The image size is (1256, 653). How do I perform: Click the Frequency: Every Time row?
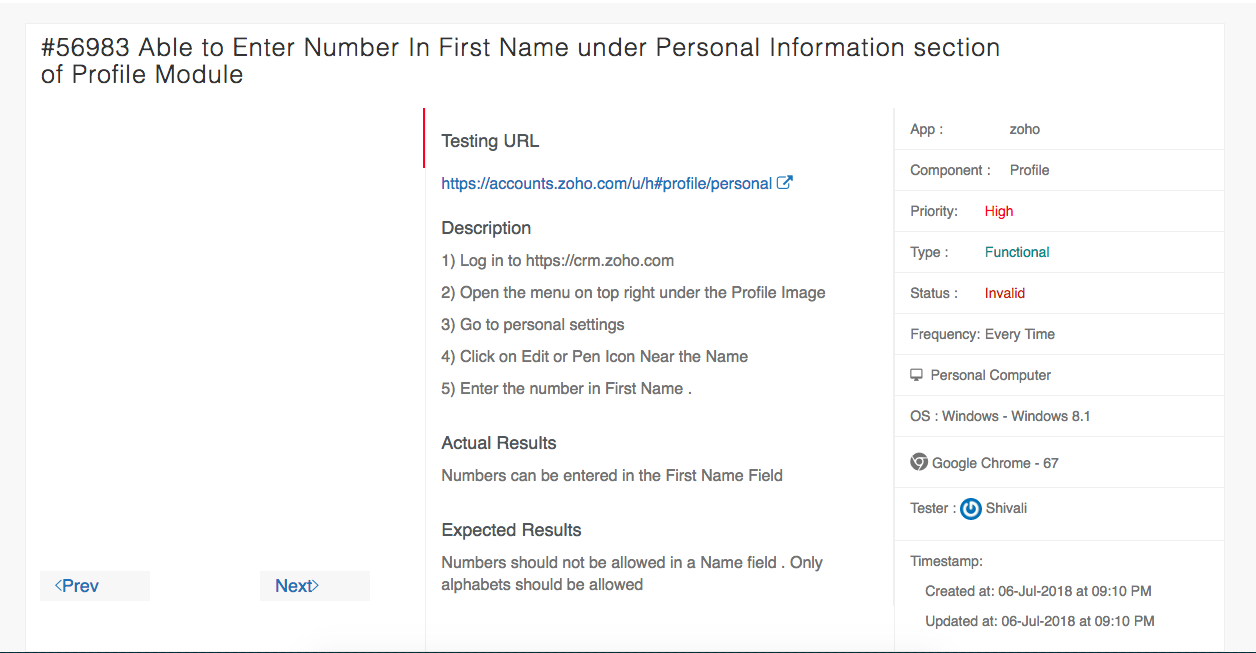[982, 334]
